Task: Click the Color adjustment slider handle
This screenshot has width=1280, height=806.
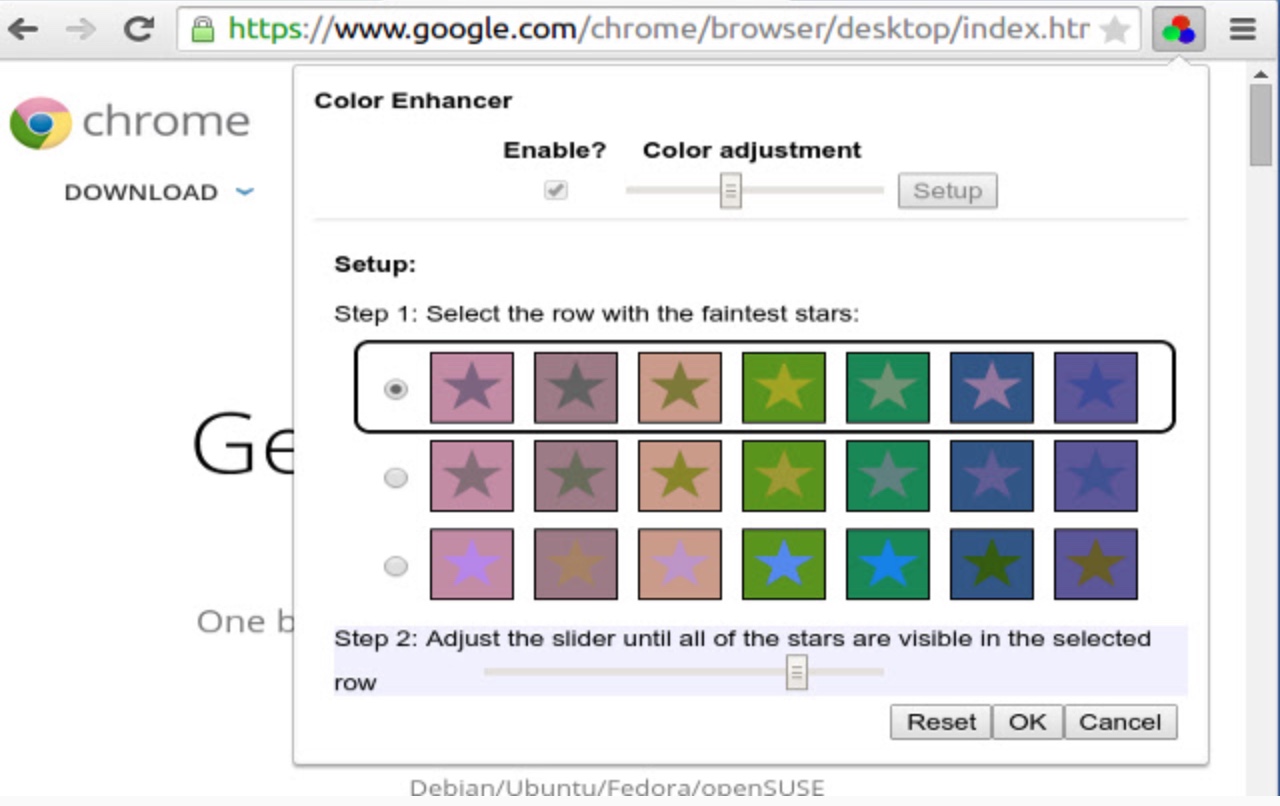Action: tap(731, 190)
